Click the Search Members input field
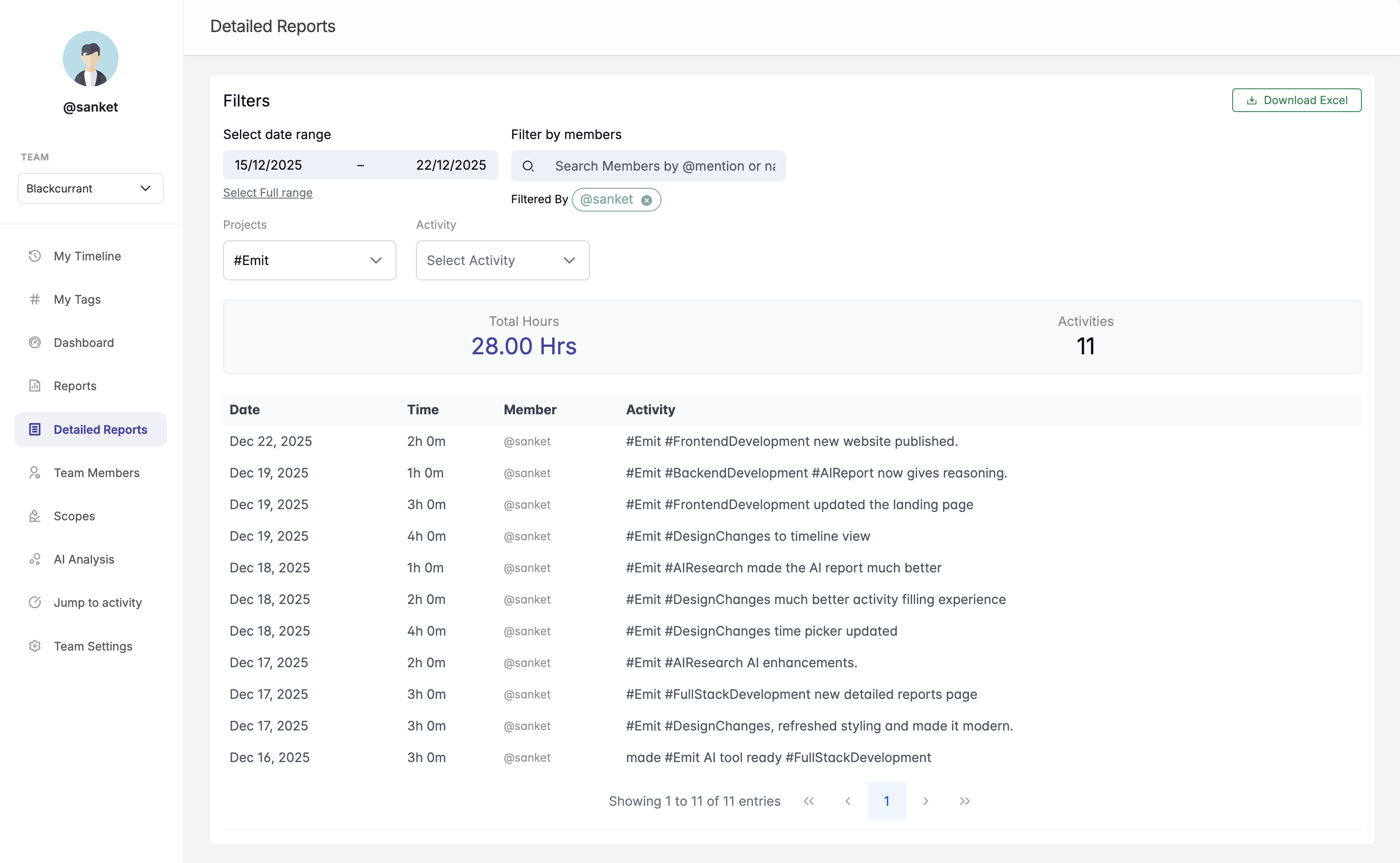The width and height of the screenshot is (1400, 863). pos(665,166)
